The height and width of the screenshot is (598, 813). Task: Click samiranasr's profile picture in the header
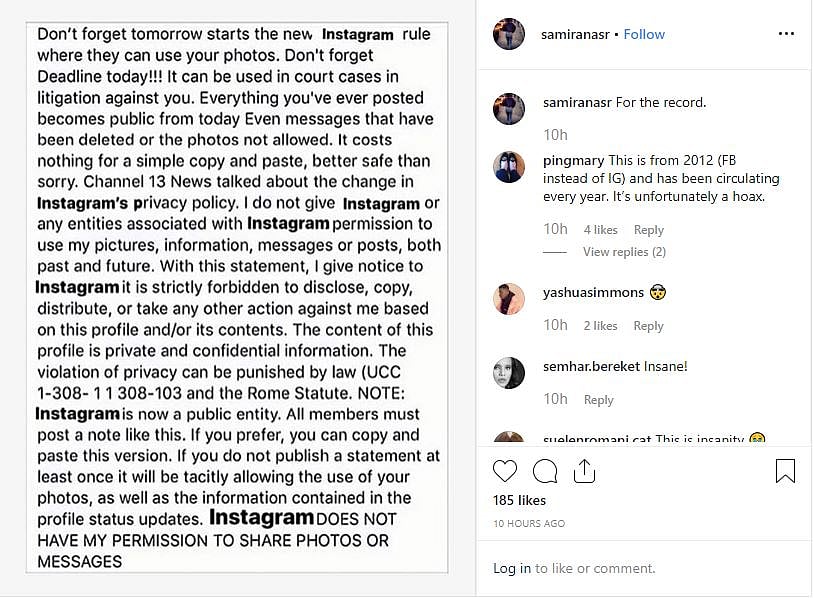[509, 33]
